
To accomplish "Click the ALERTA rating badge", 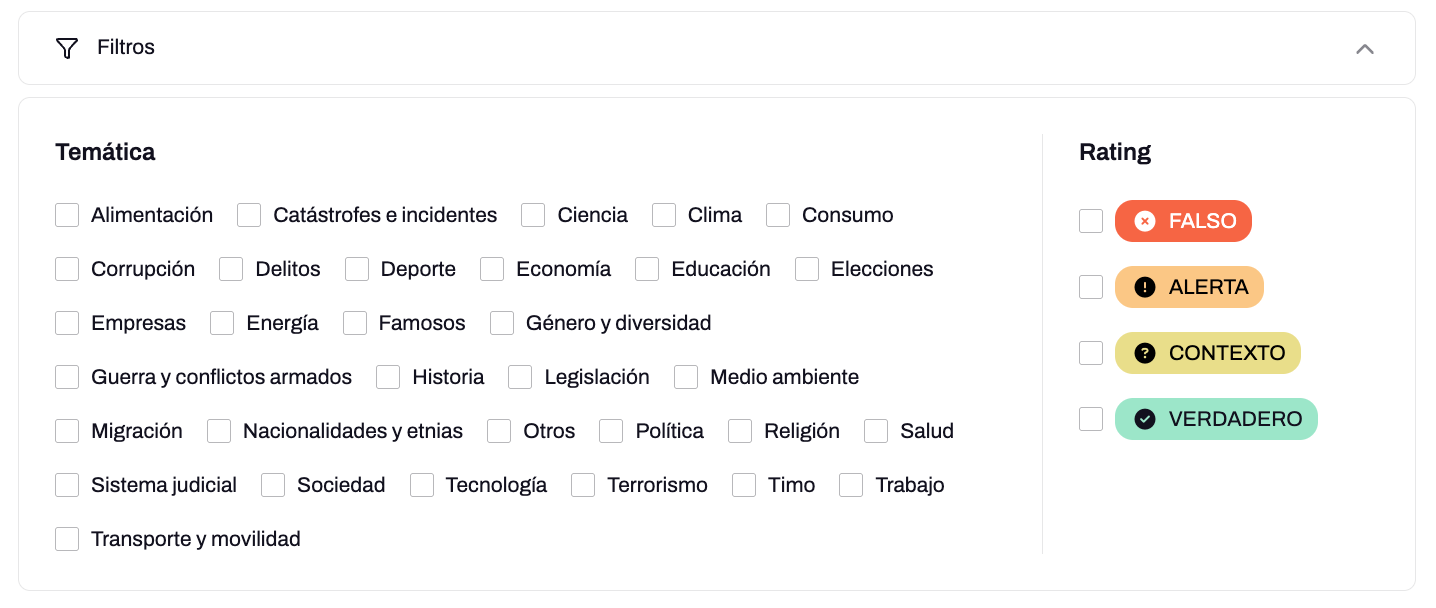I will [1189, 287].
